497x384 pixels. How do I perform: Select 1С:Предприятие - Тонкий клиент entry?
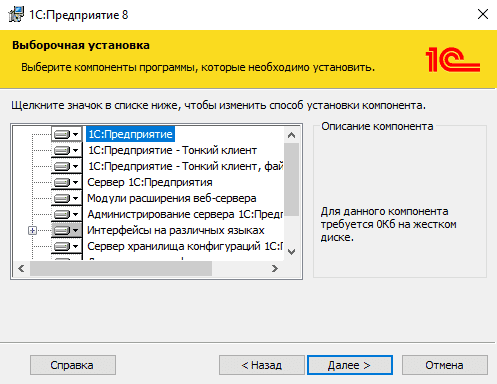pos(172,150)
